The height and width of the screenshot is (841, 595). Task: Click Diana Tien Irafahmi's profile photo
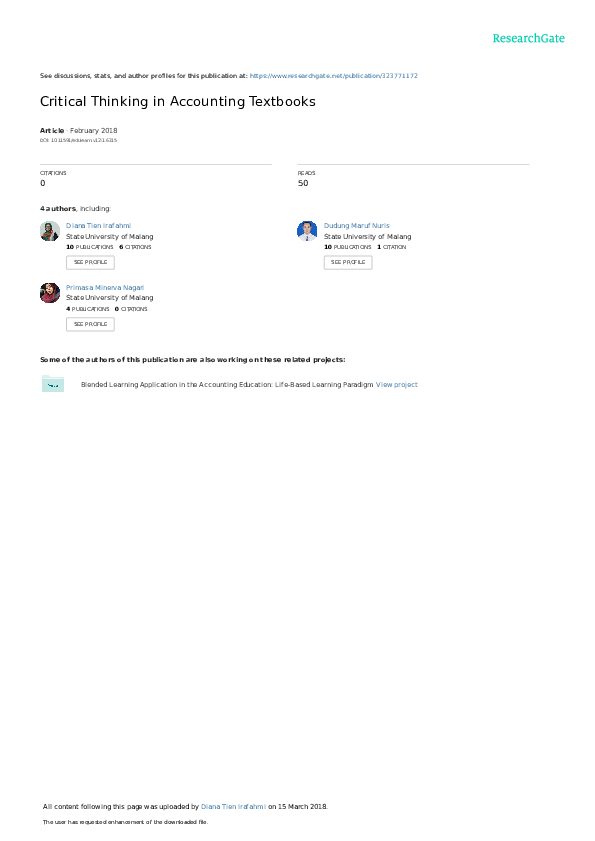[50, 231]
